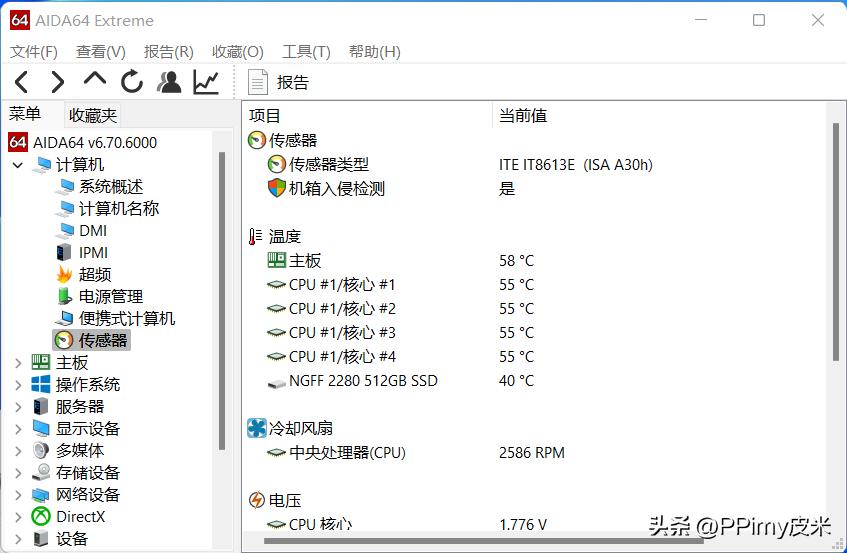Select 便携式计算机 in the tree
The height and width of the screenshot is (553, 847).
127,318
